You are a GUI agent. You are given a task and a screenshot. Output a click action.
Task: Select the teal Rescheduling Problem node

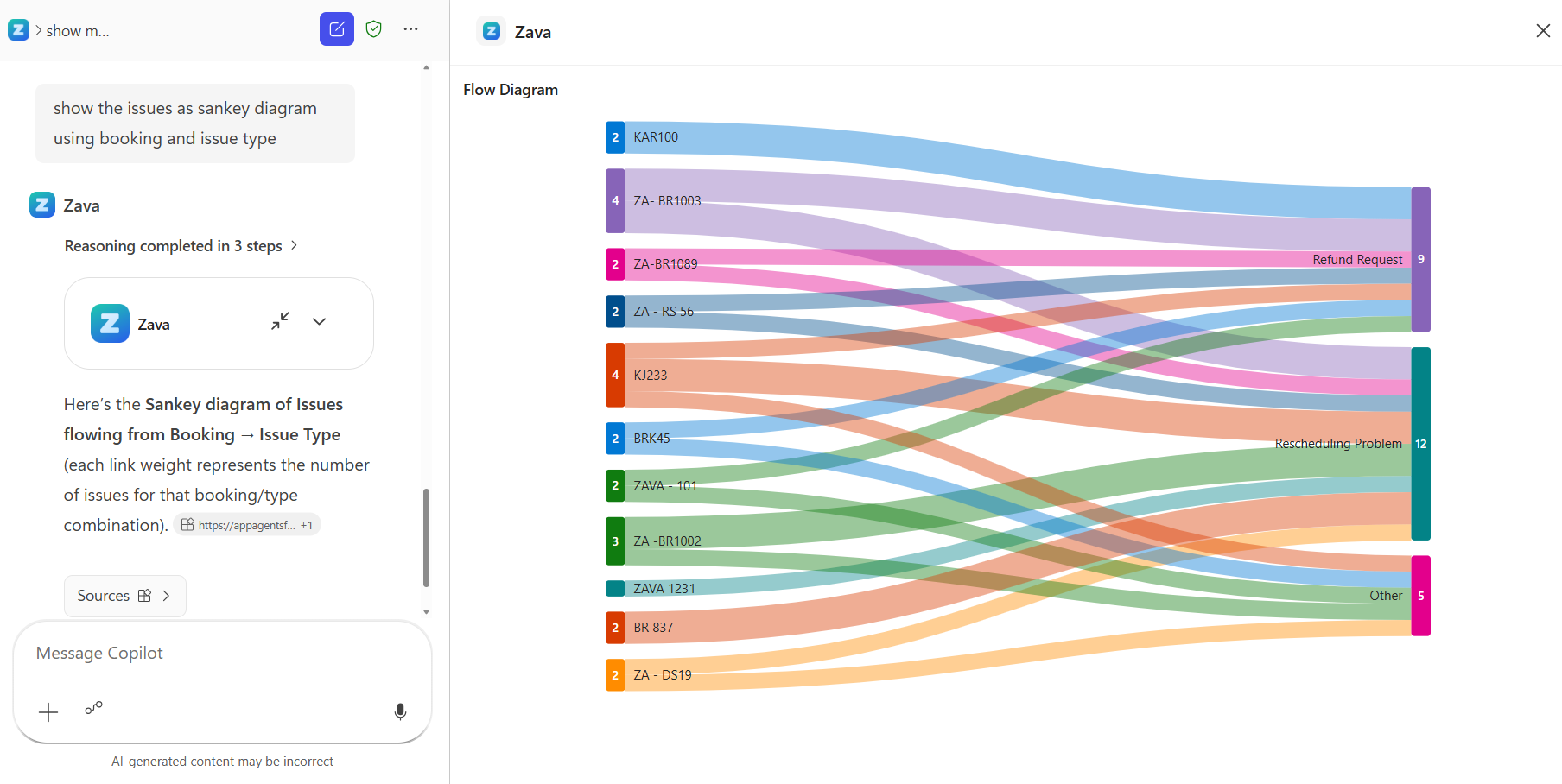1421,444
